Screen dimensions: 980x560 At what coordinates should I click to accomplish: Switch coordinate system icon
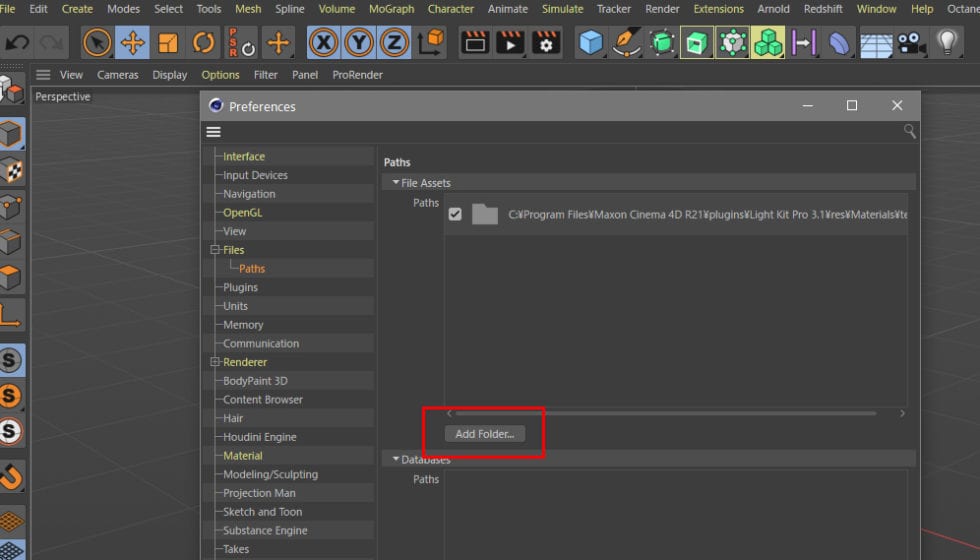coord(431,43)
